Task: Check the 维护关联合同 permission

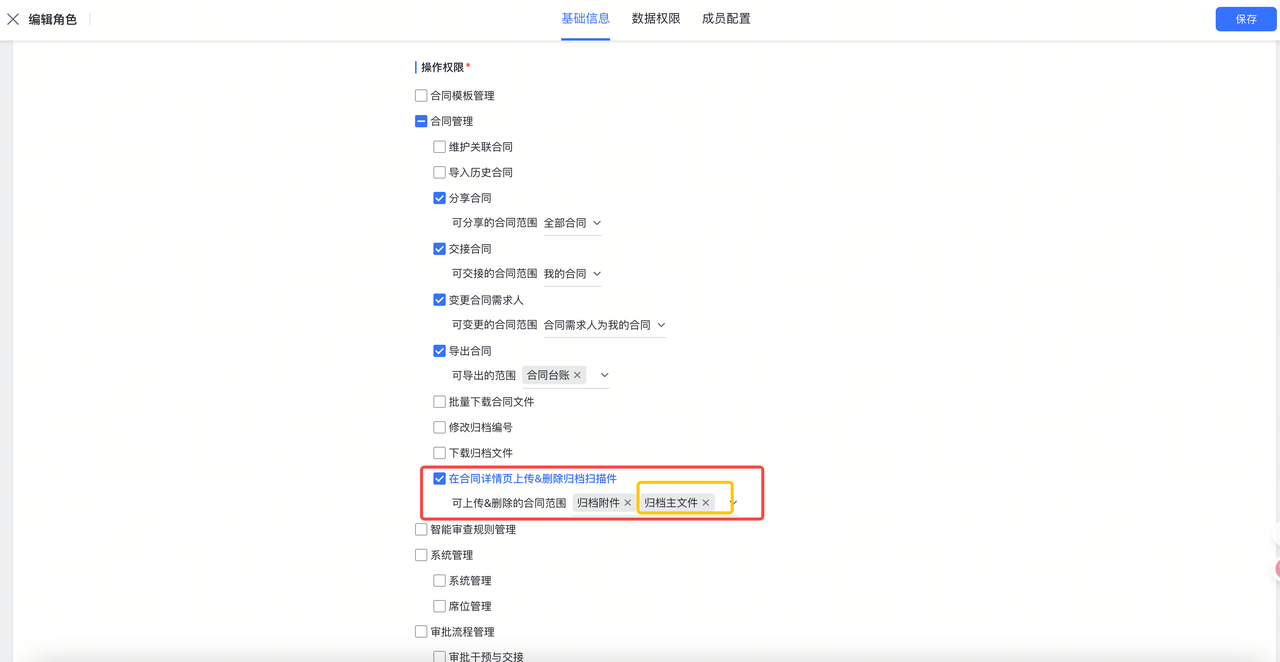Action: coord(439,146)
